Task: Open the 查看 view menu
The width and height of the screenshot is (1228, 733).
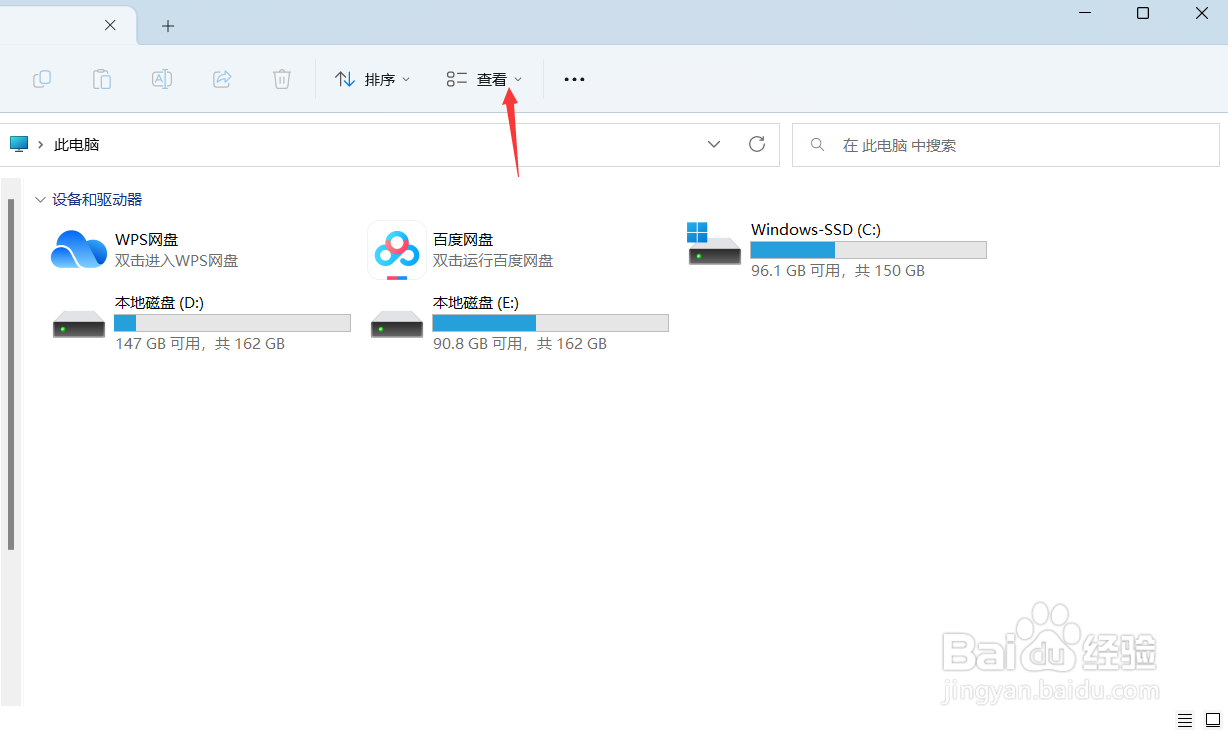Action: point(485,79)
